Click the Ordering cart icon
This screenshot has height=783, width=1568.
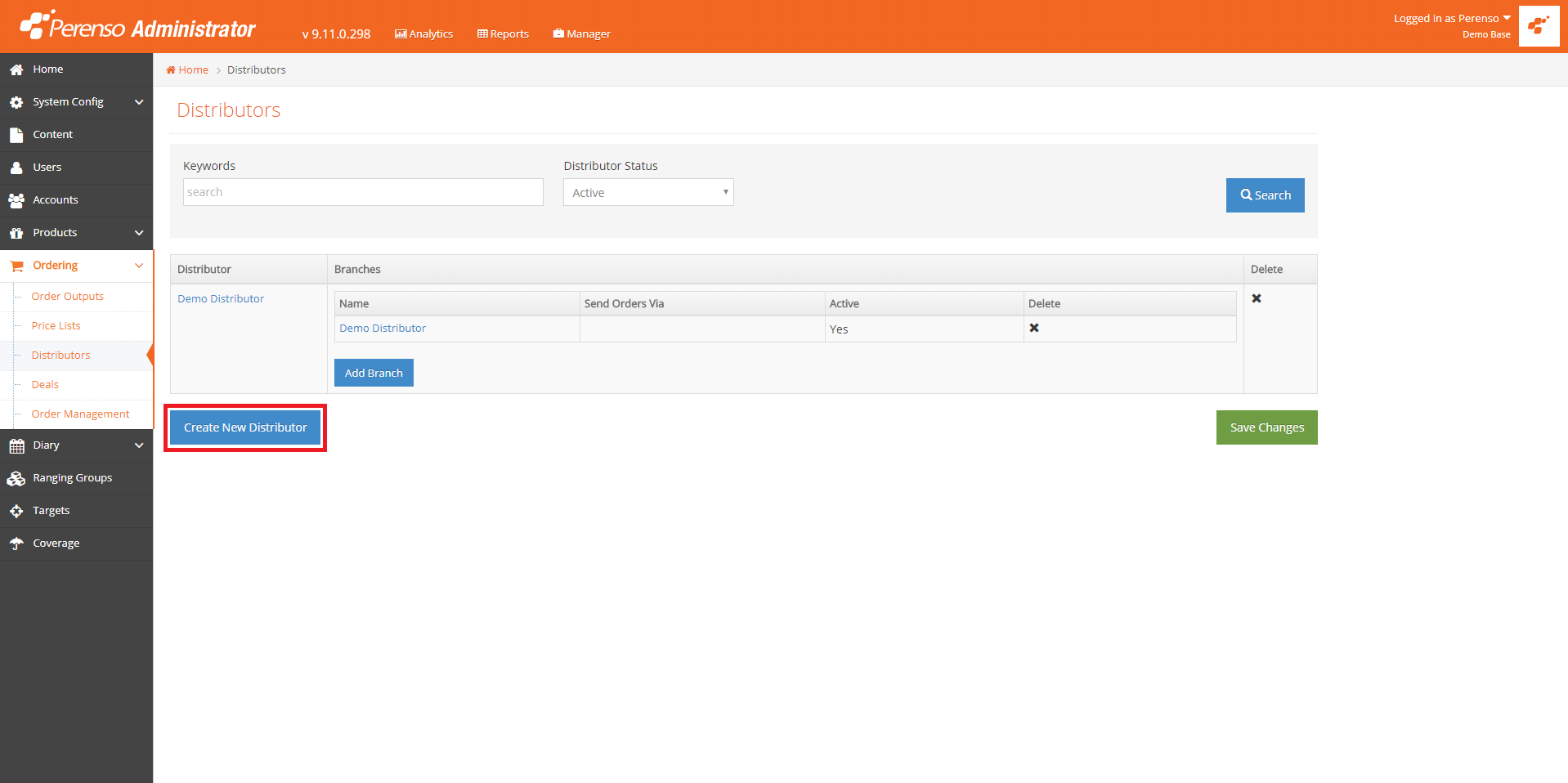(x=16, y=266)
